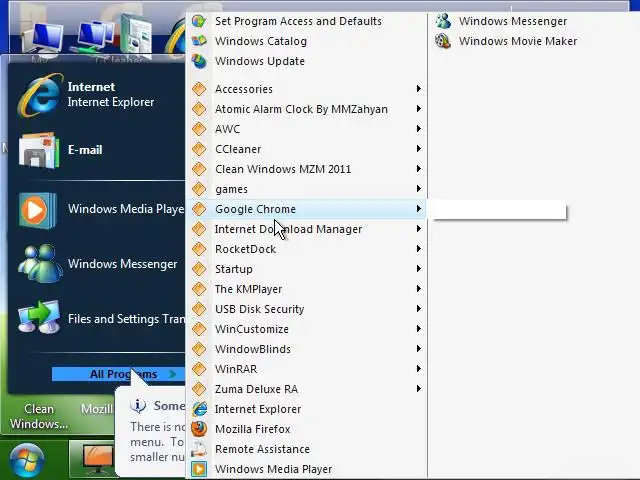Expand the Accessories submenu arrow
Image resolution: width=640 pixels, height=480 pixels.
point(418,89)
